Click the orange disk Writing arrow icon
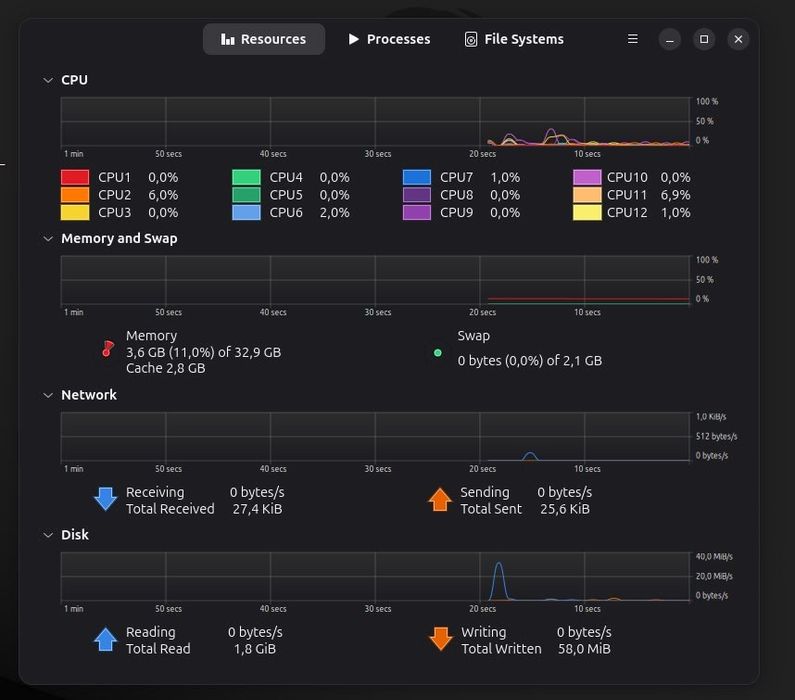Viewport: 795px width, 700px height. (441, 639)
